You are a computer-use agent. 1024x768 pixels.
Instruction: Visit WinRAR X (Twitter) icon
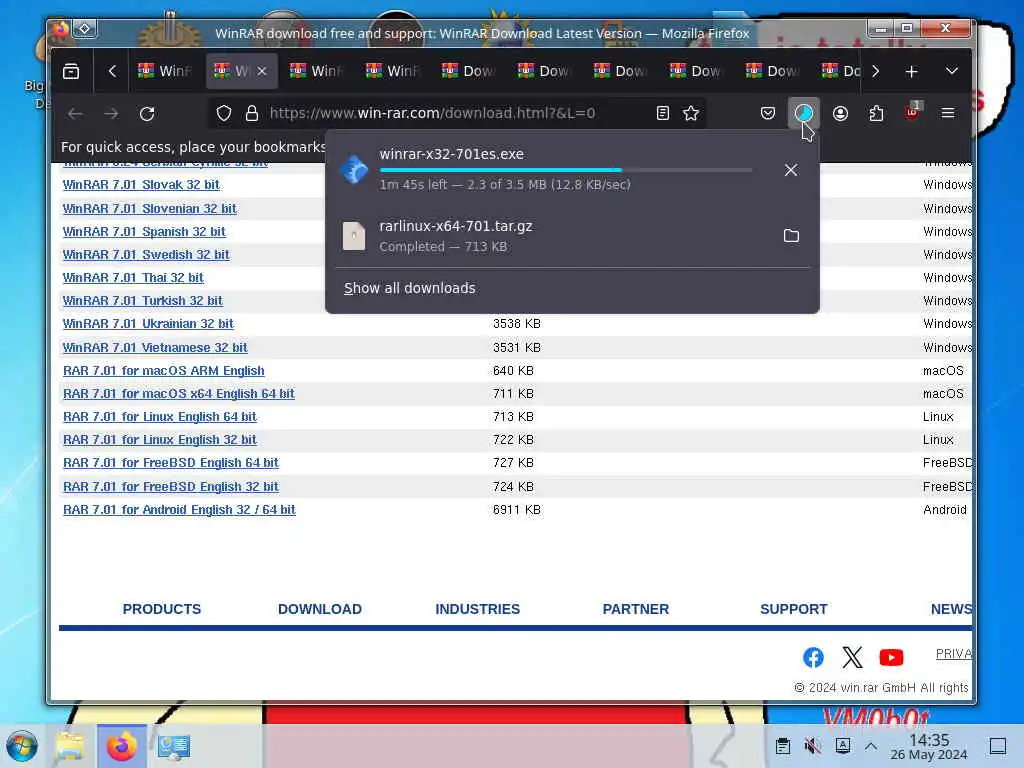pos(852,657)
